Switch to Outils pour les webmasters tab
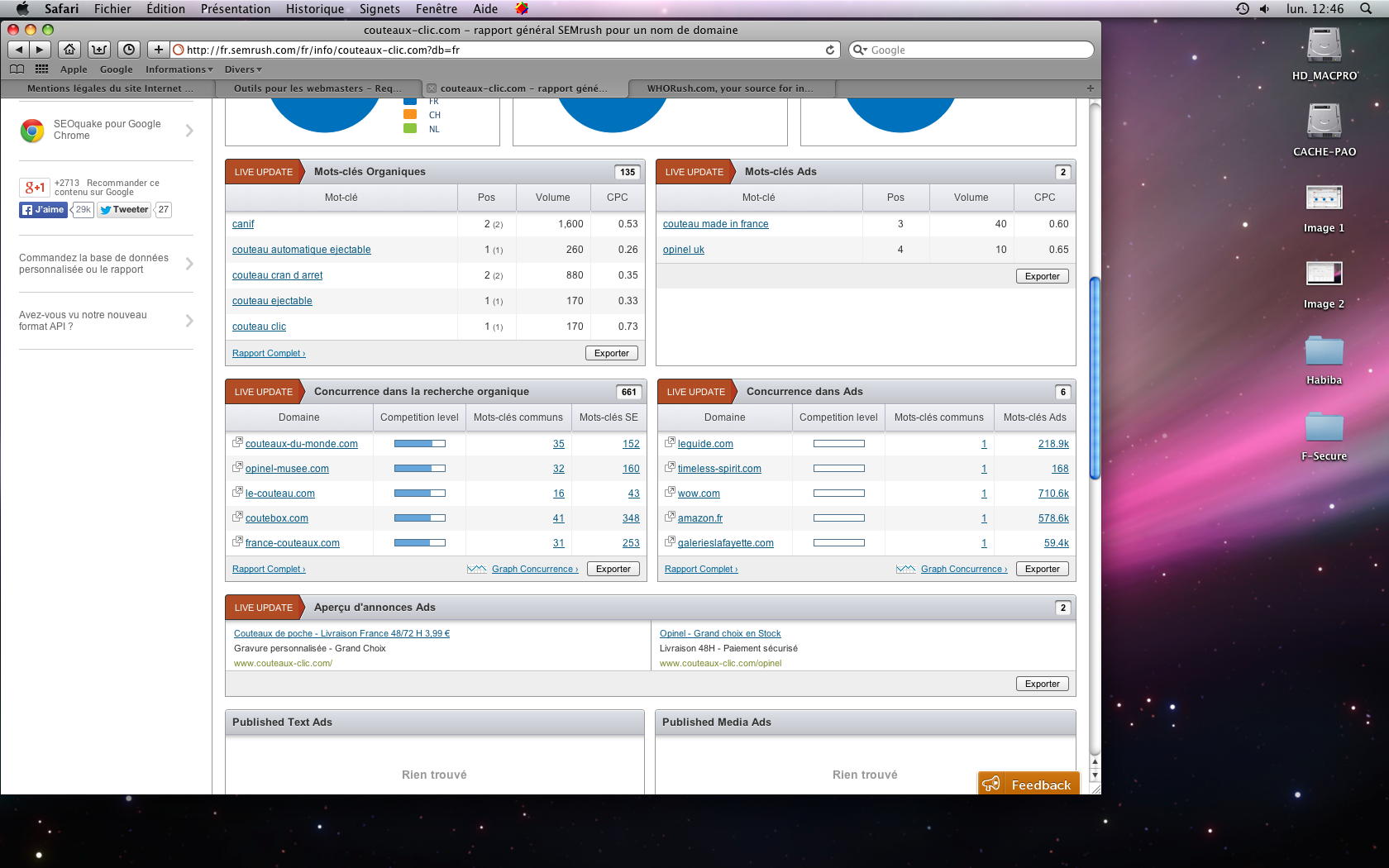1389x868 pixels. [318, 88]
